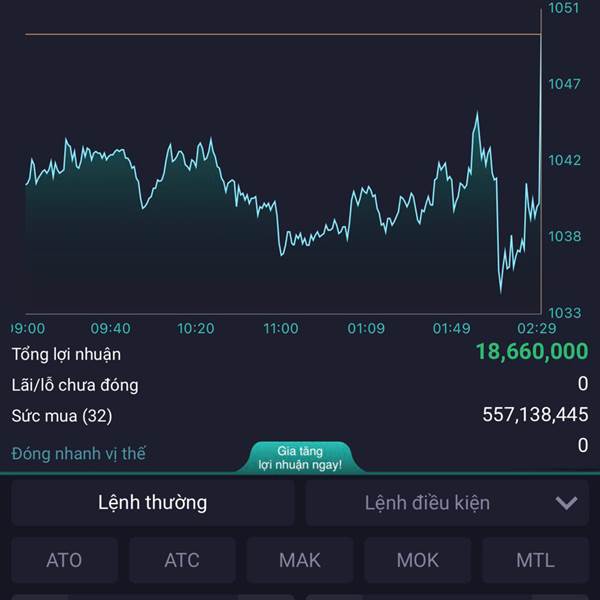Viewport: 600px width, 600px height.
Task: Tap the Lãi/lỗ chưa đóng label
Action: (x=75, y=385)
